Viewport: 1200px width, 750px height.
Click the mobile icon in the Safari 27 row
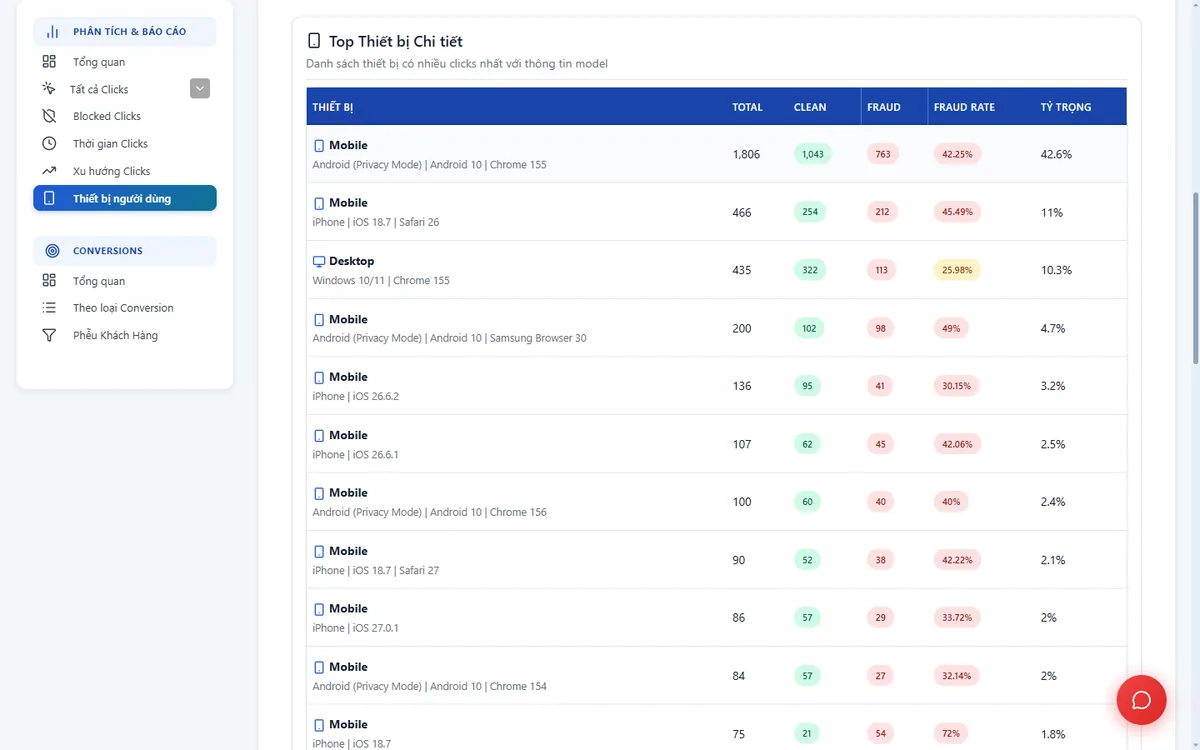click(x=319, y=551)
